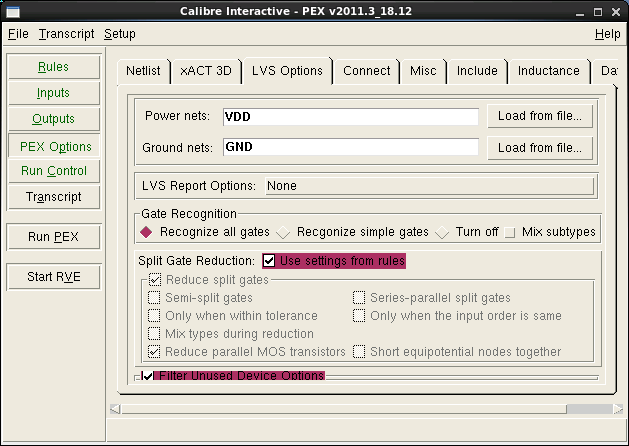Open the Help menu
This screenshot has width=629, height=446.
(x=607, y=34)
